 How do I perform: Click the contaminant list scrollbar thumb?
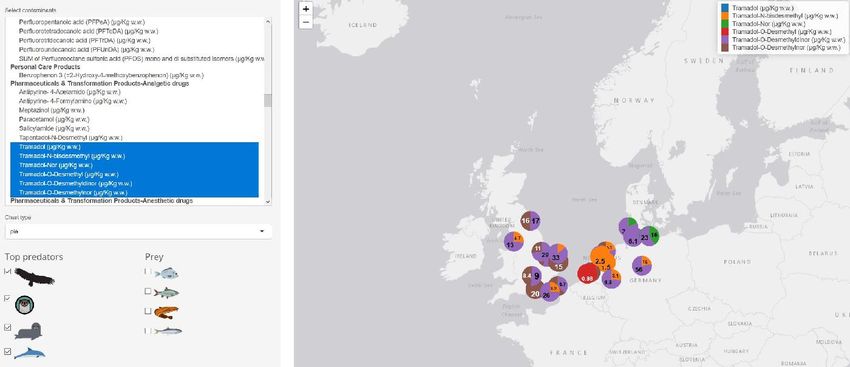click(268, 100)
